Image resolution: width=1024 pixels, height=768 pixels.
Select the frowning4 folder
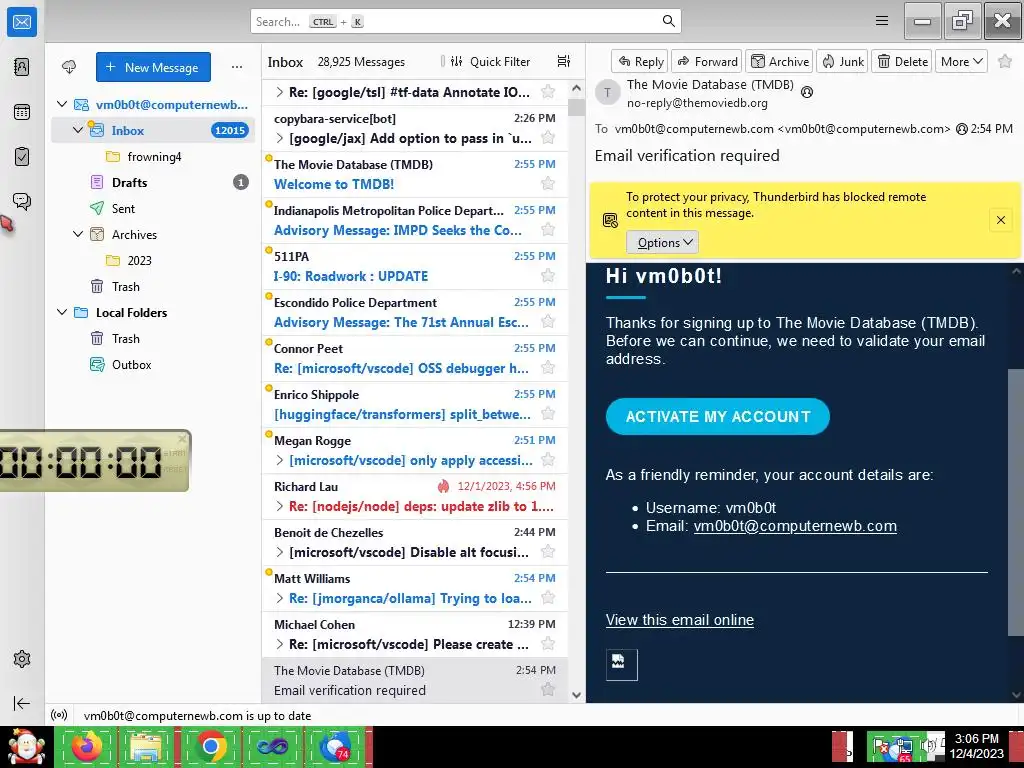click(153, 156)
